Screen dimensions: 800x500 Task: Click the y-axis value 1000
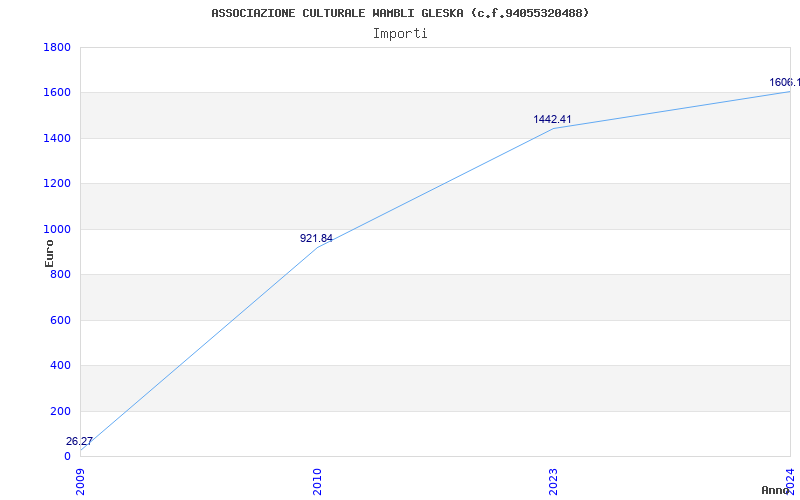(x=57, y=229)
